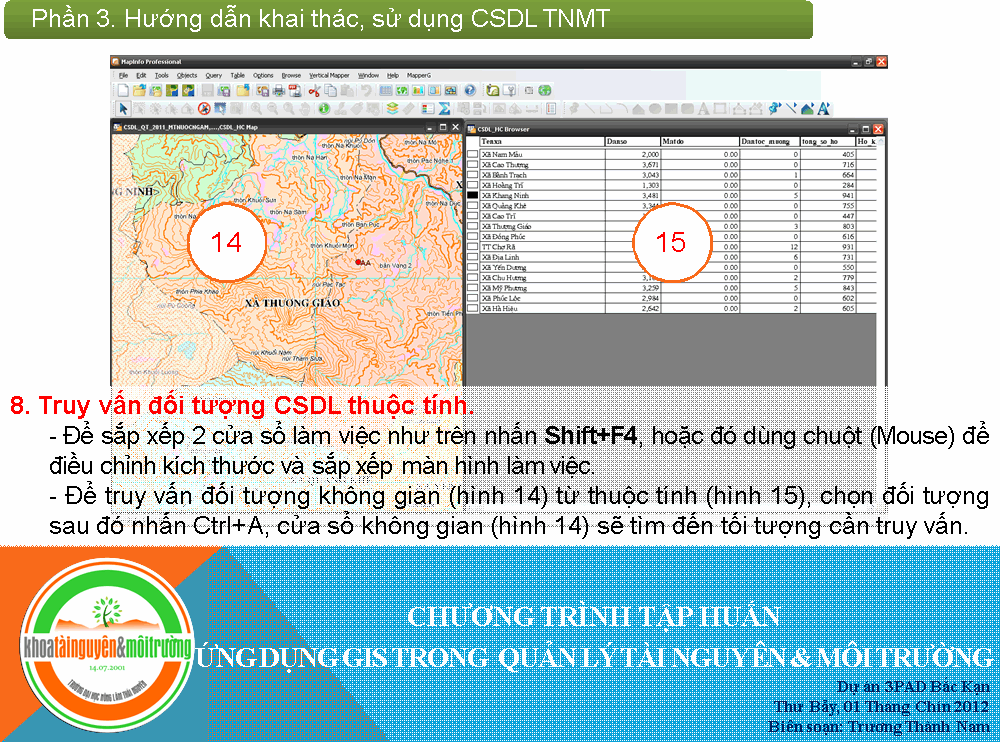Screen dimensions: 1000x742
Task: Click the Matdo column header
Action: click(x=700, y=142)
